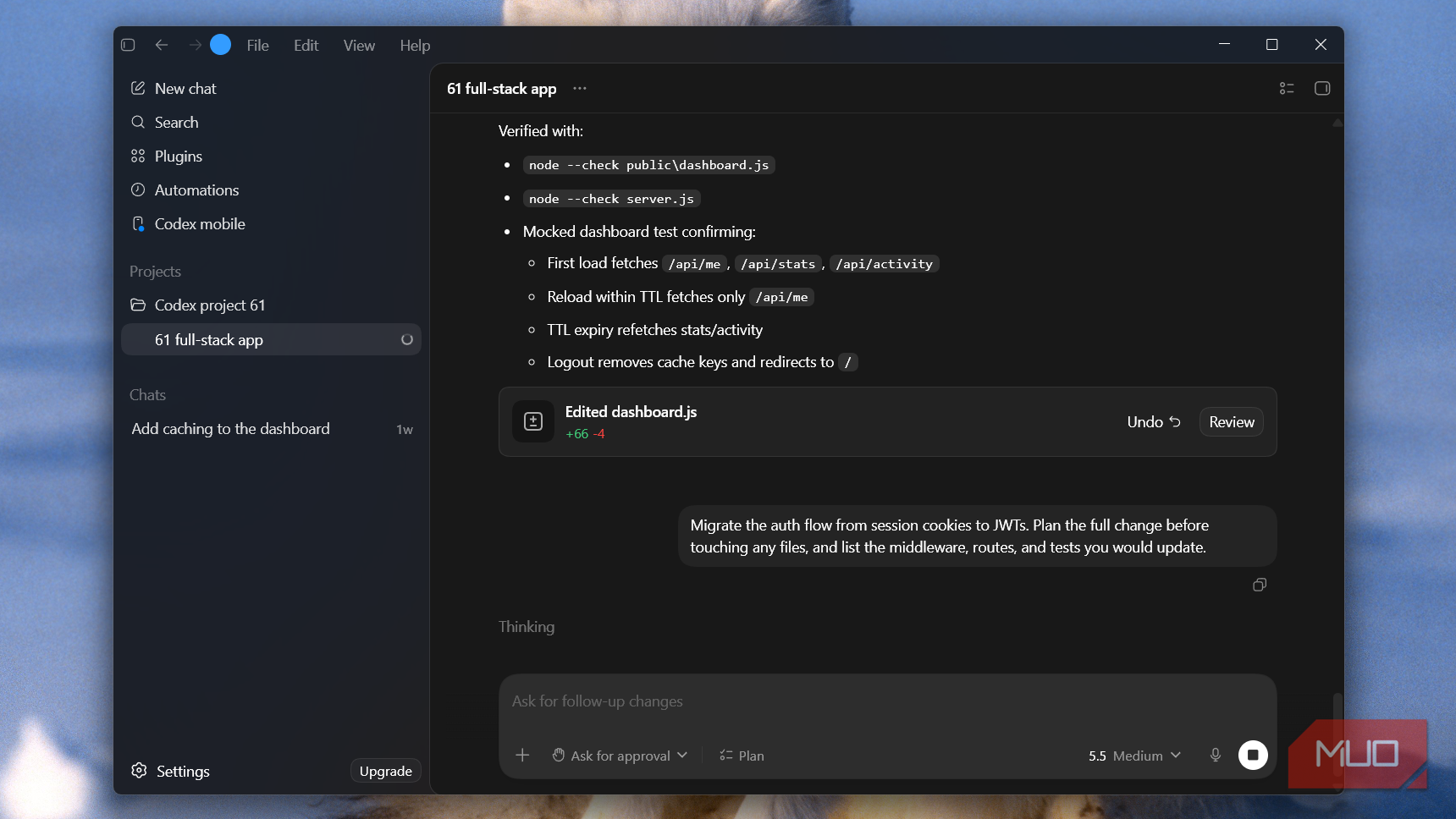The height and width of the screenshot is (819, 1456).
Task: Click the Thinking status text
Action: point(527,627)
